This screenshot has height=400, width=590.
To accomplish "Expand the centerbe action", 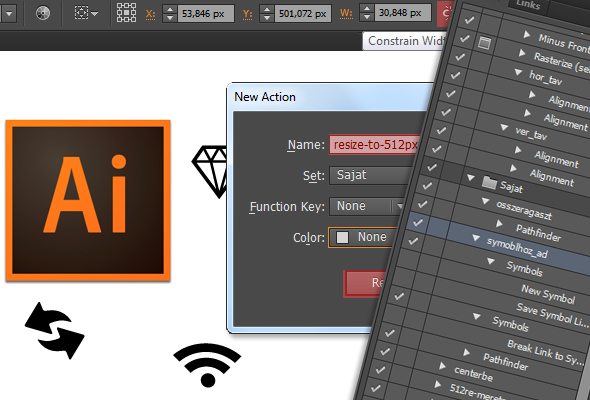I will [x=442, y=365].
